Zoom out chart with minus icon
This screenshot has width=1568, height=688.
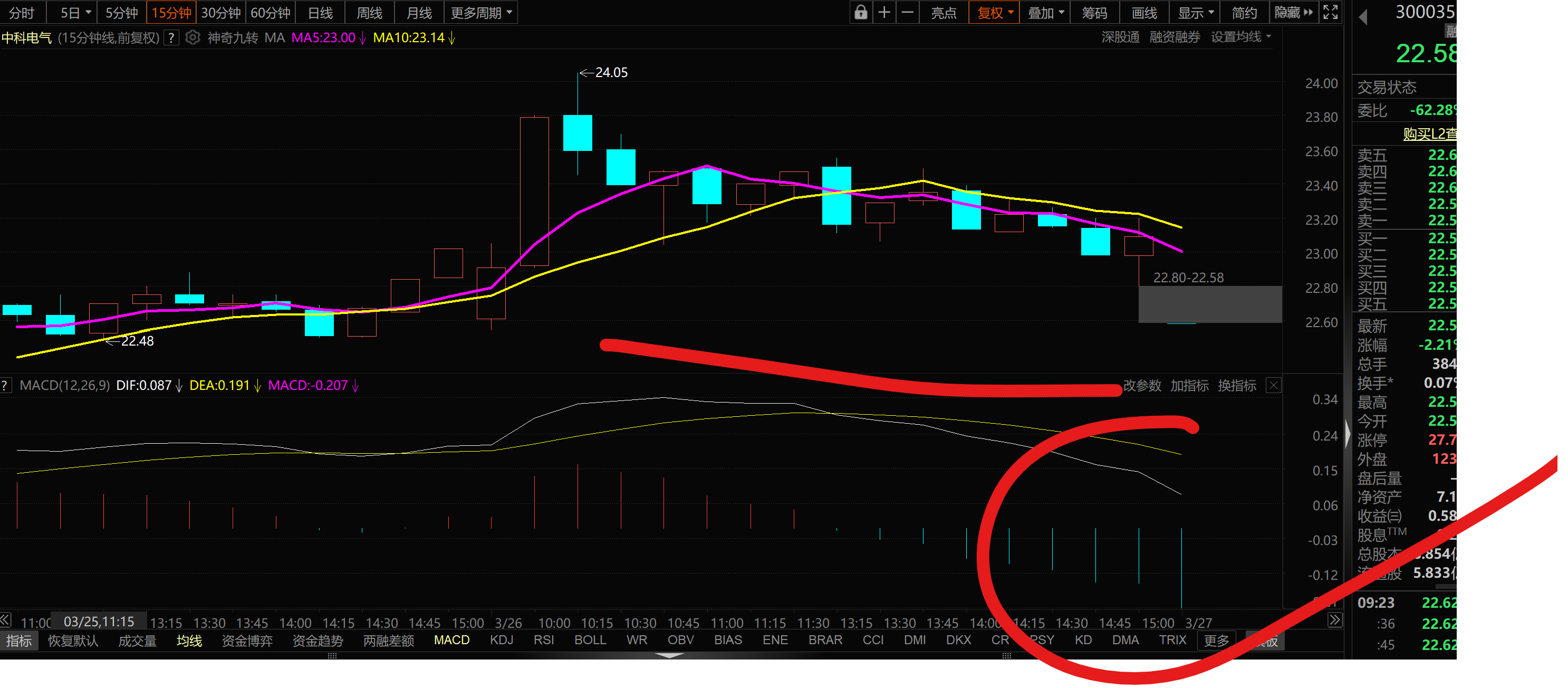(x=907, y=12)
